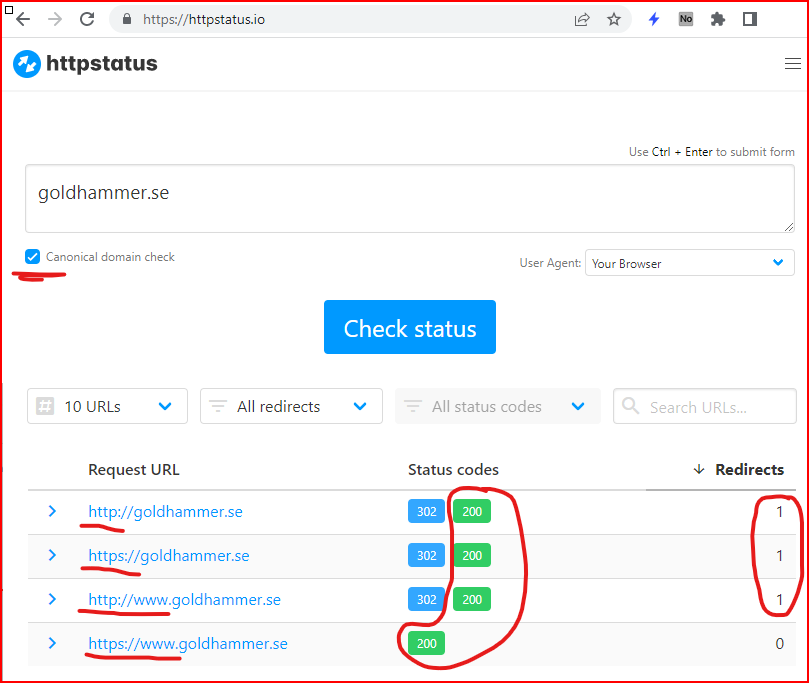Click the 200 badge for http://goldhammer.se

tap(472, 511)
